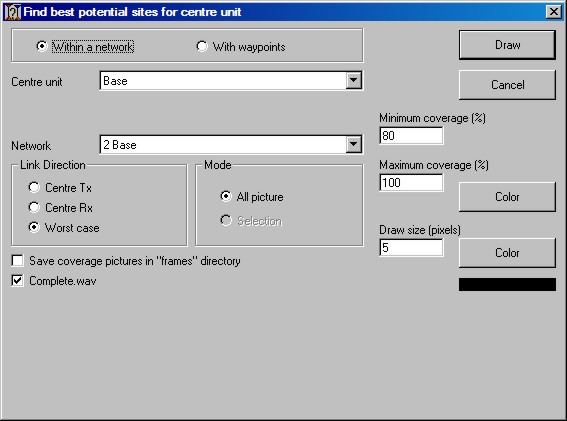Image resolution: width=567 pixels, height=421 pixels.
Task: Expand the Network dropdown arrow
Action: coord(353,144)
